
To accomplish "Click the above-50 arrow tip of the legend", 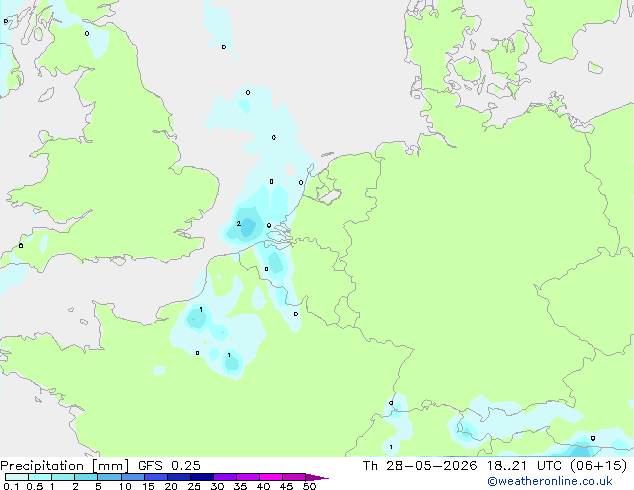I will 317,477.
